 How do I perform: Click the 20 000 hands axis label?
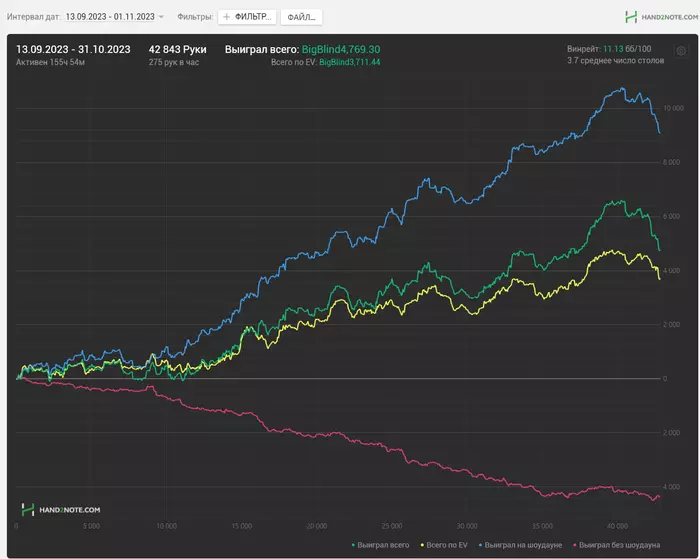click(x=316, y=525)
